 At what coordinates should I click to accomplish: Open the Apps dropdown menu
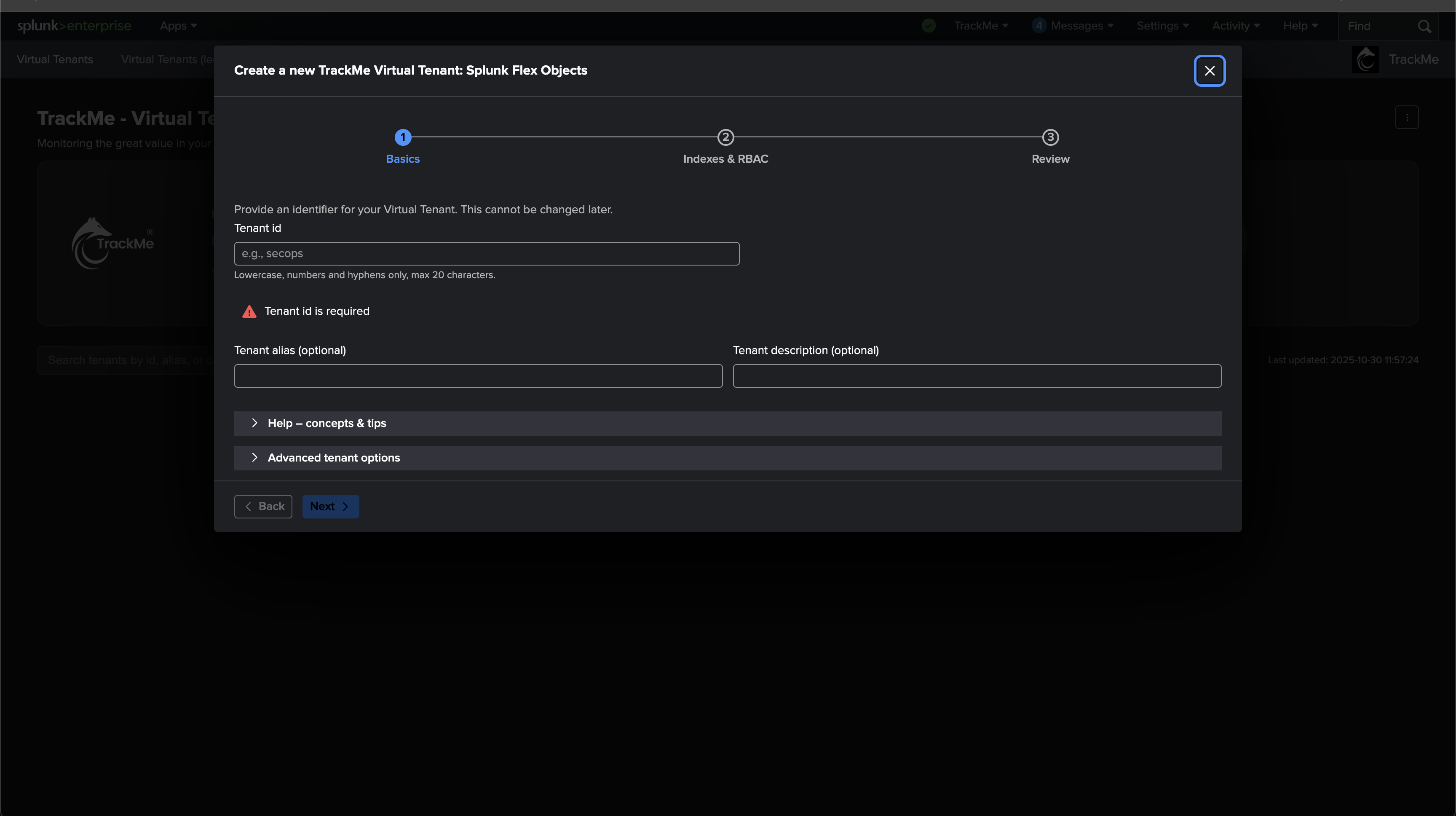(178, 25)
